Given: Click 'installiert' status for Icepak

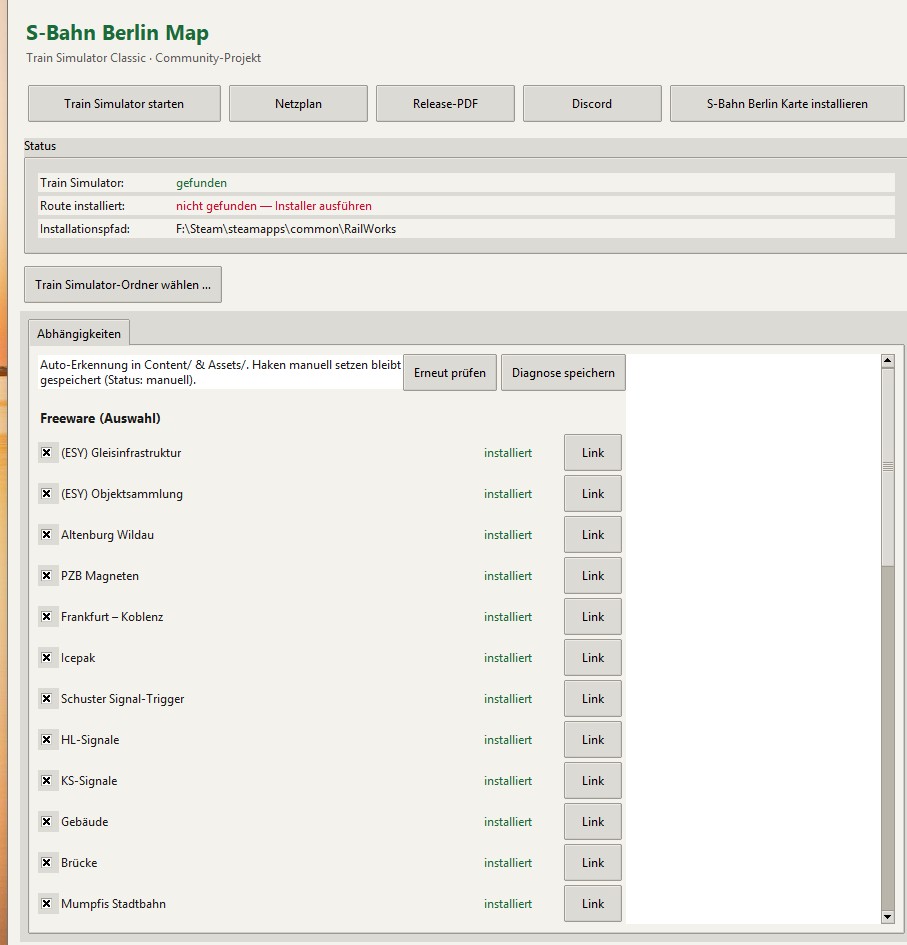Looking at the screenshot, I should coord(508,658).
